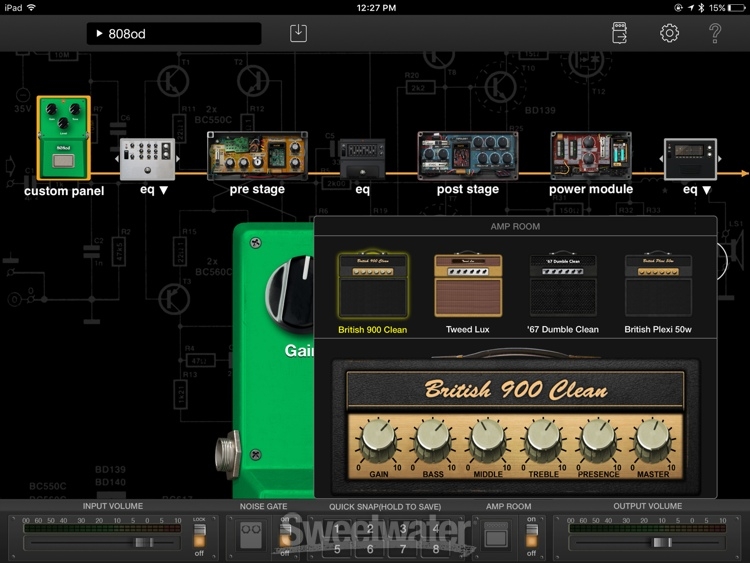This screenshot has height=563, width=750.
Task: Select the black eq module between pre and post stage
Action: tap(362, 159)
